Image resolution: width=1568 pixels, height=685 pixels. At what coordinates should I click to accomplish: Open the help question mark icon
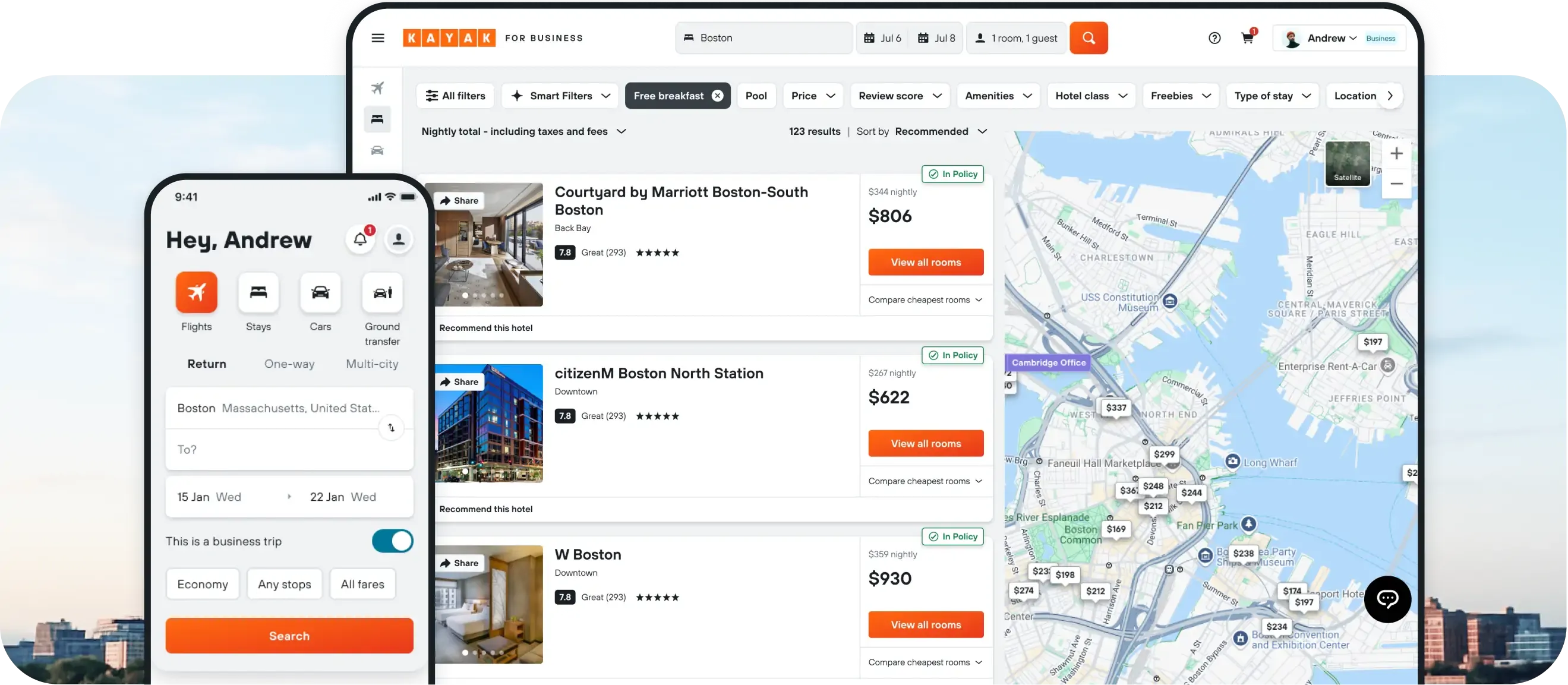(1214, 39)
